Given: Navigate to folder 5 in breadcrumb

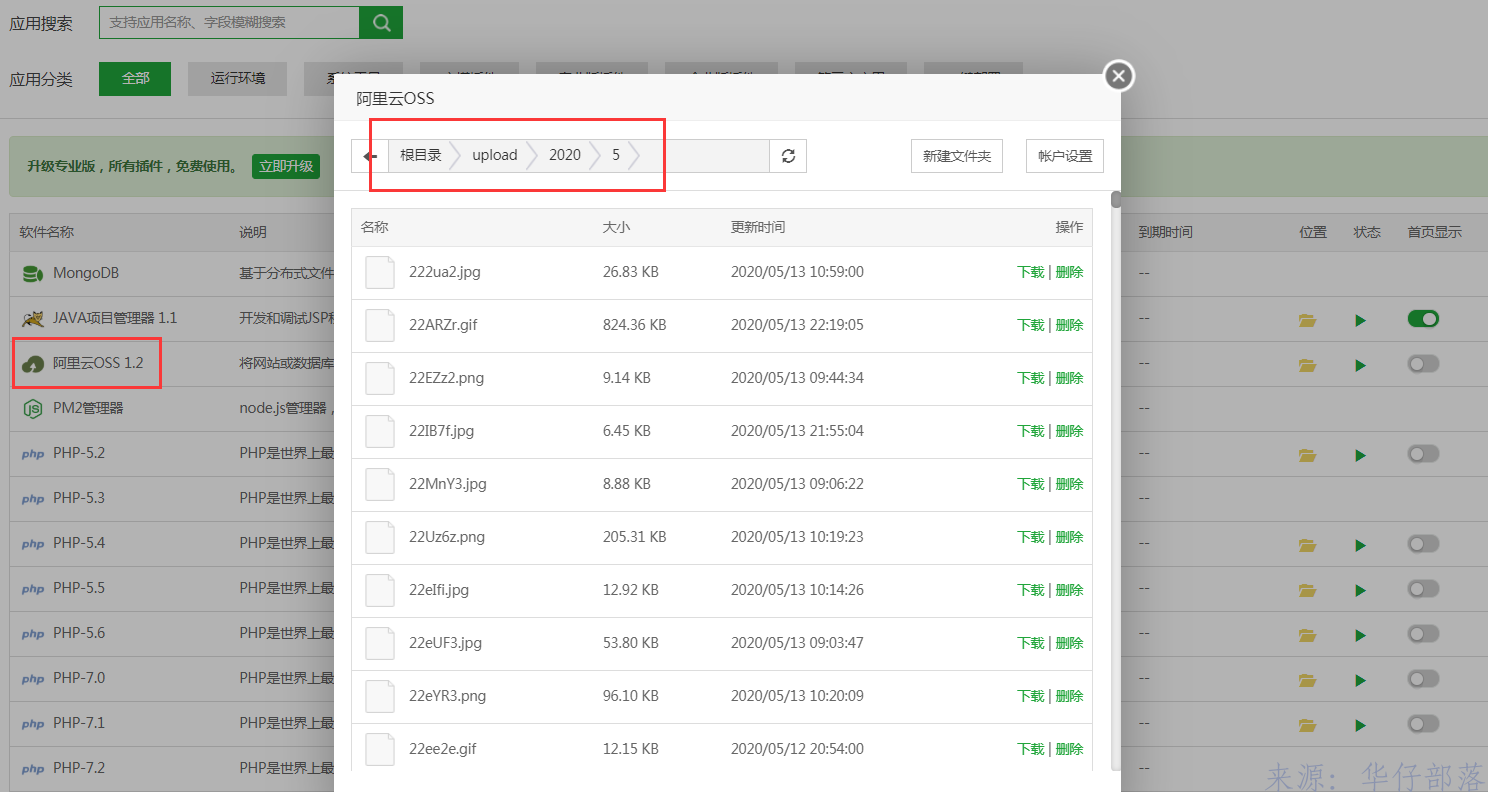Looking at the screenshot, I should (616, 156).
